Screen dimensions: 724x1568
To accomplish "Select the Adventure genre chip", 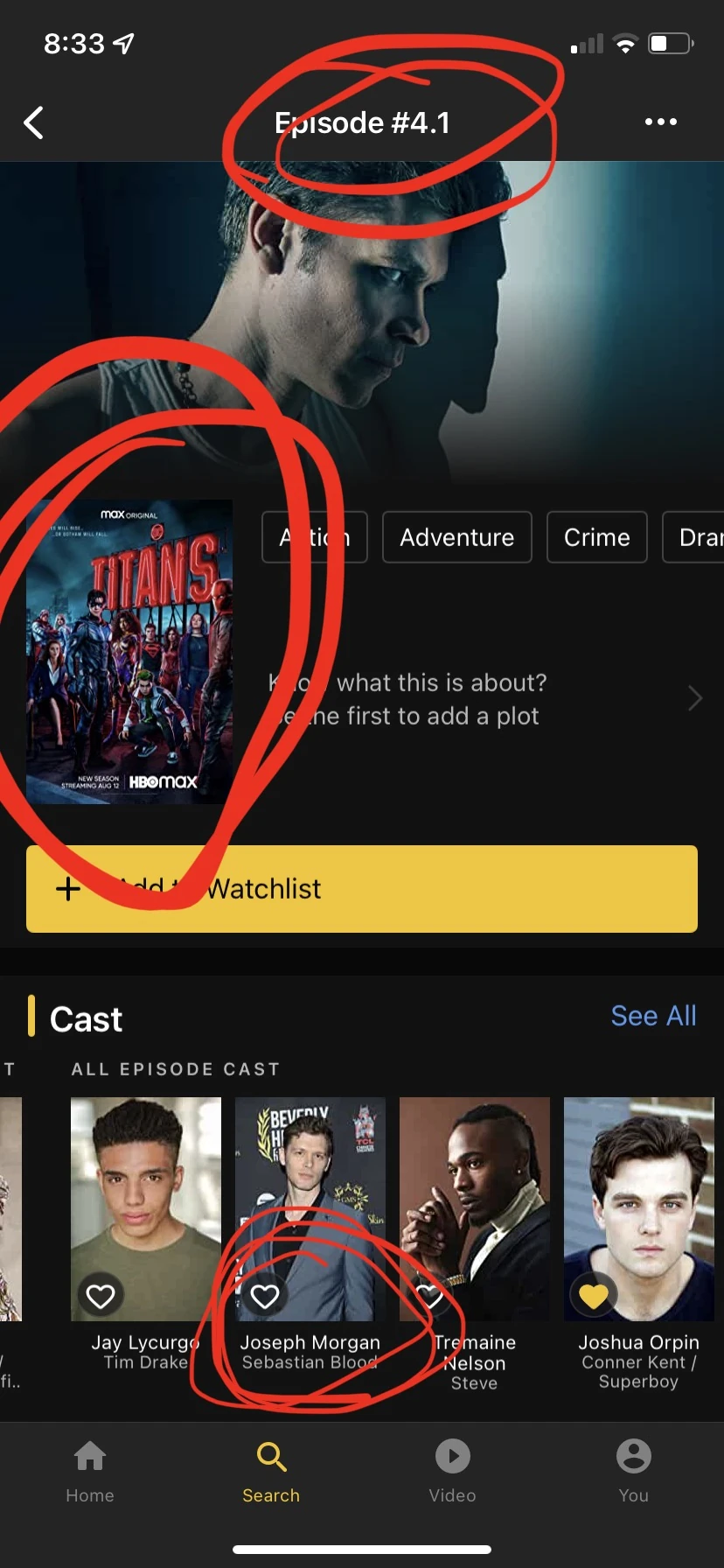I will (457, 537).
